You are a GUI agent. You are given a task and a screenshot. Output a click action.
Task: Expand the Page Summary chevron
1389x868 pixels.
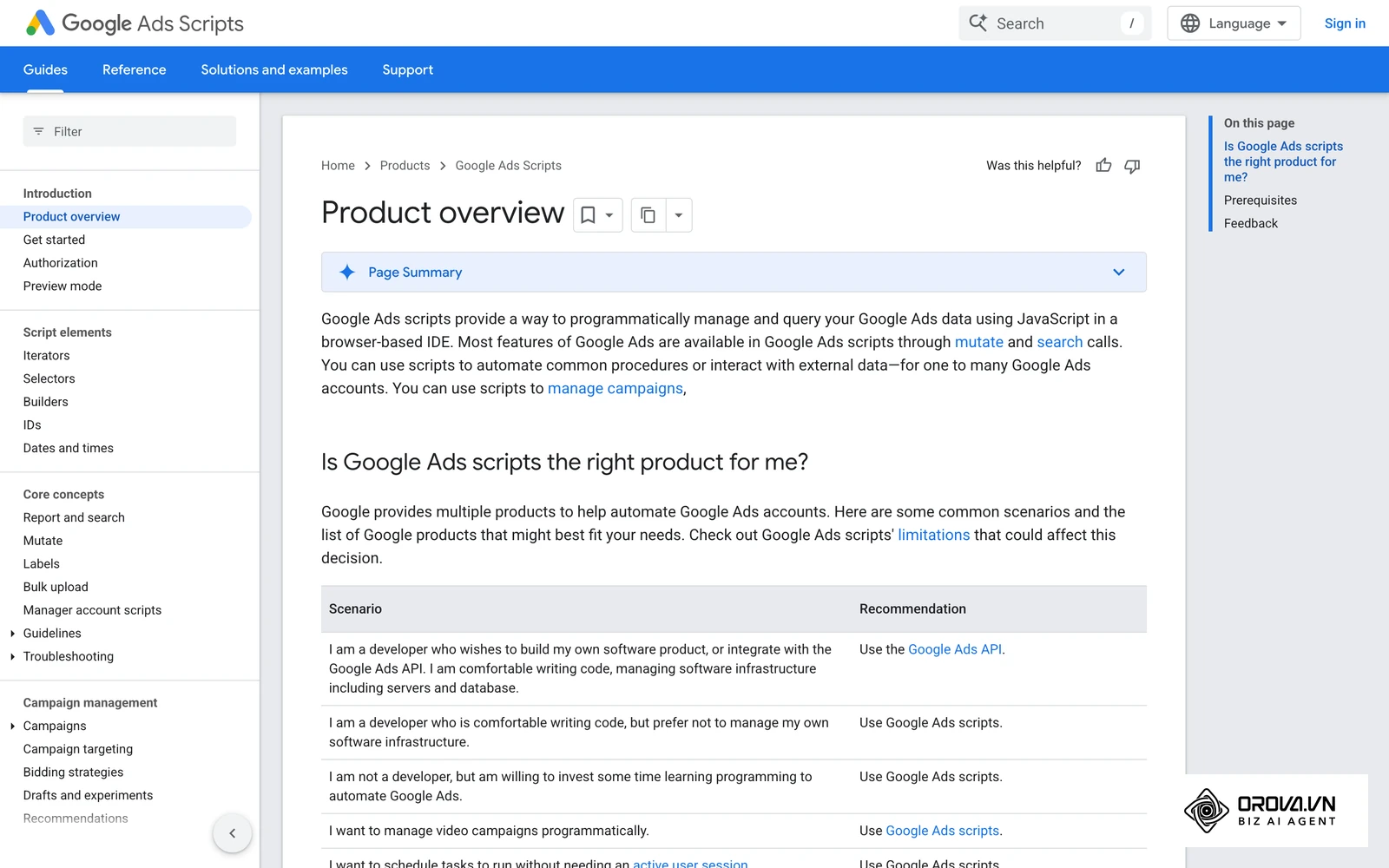1119,273
